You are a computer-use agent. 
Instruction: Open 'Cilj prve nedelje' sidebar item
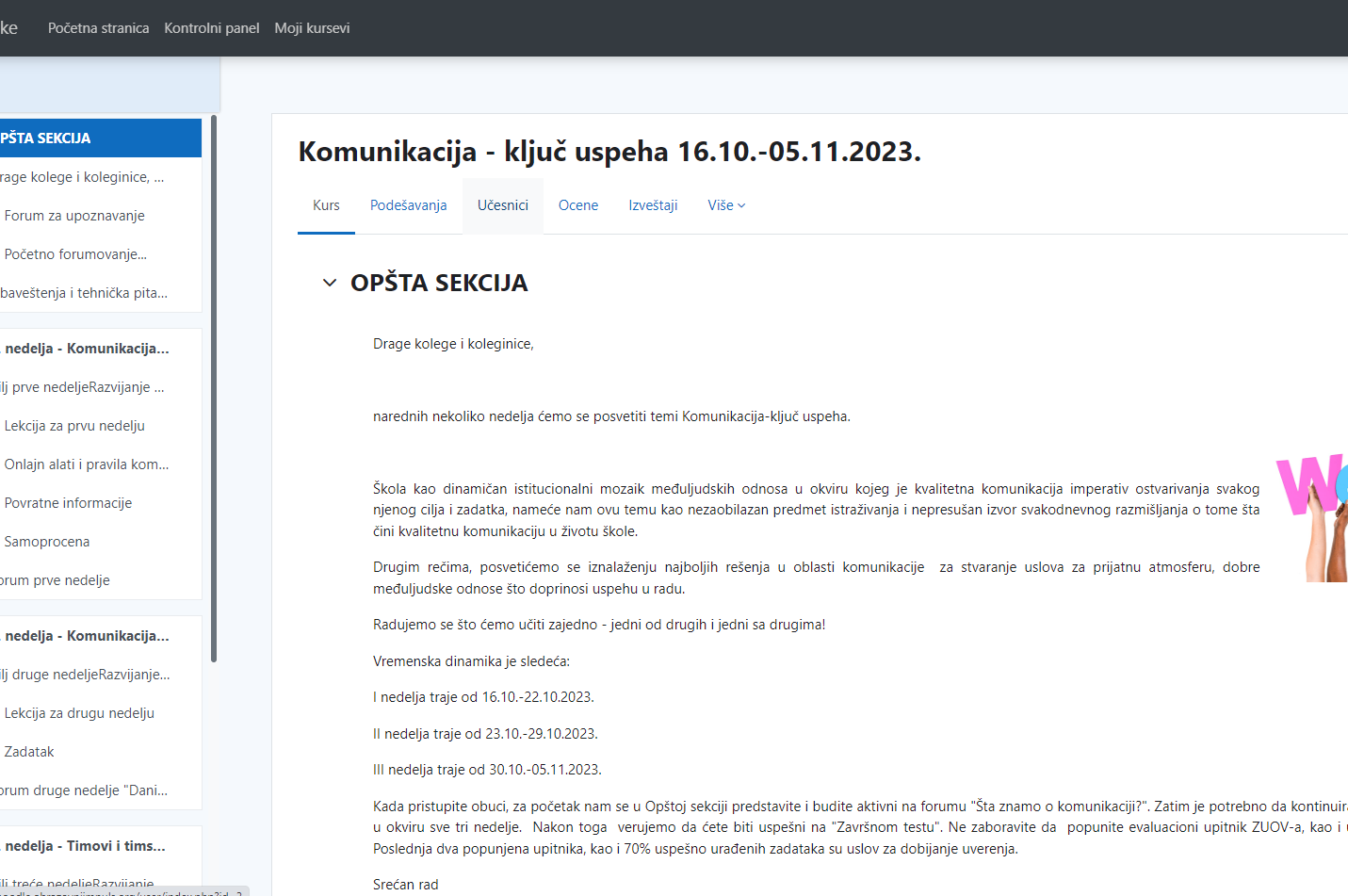click(x=82, y=387)
